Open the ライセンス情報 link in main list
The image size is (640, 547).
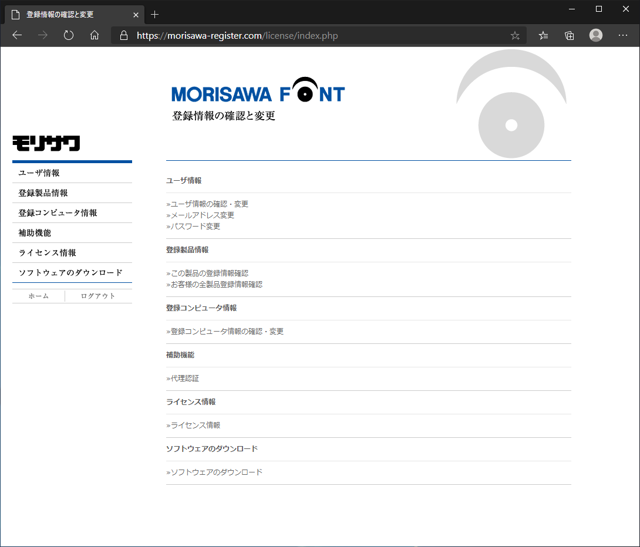pyautogui.click(x=193, y=425)
